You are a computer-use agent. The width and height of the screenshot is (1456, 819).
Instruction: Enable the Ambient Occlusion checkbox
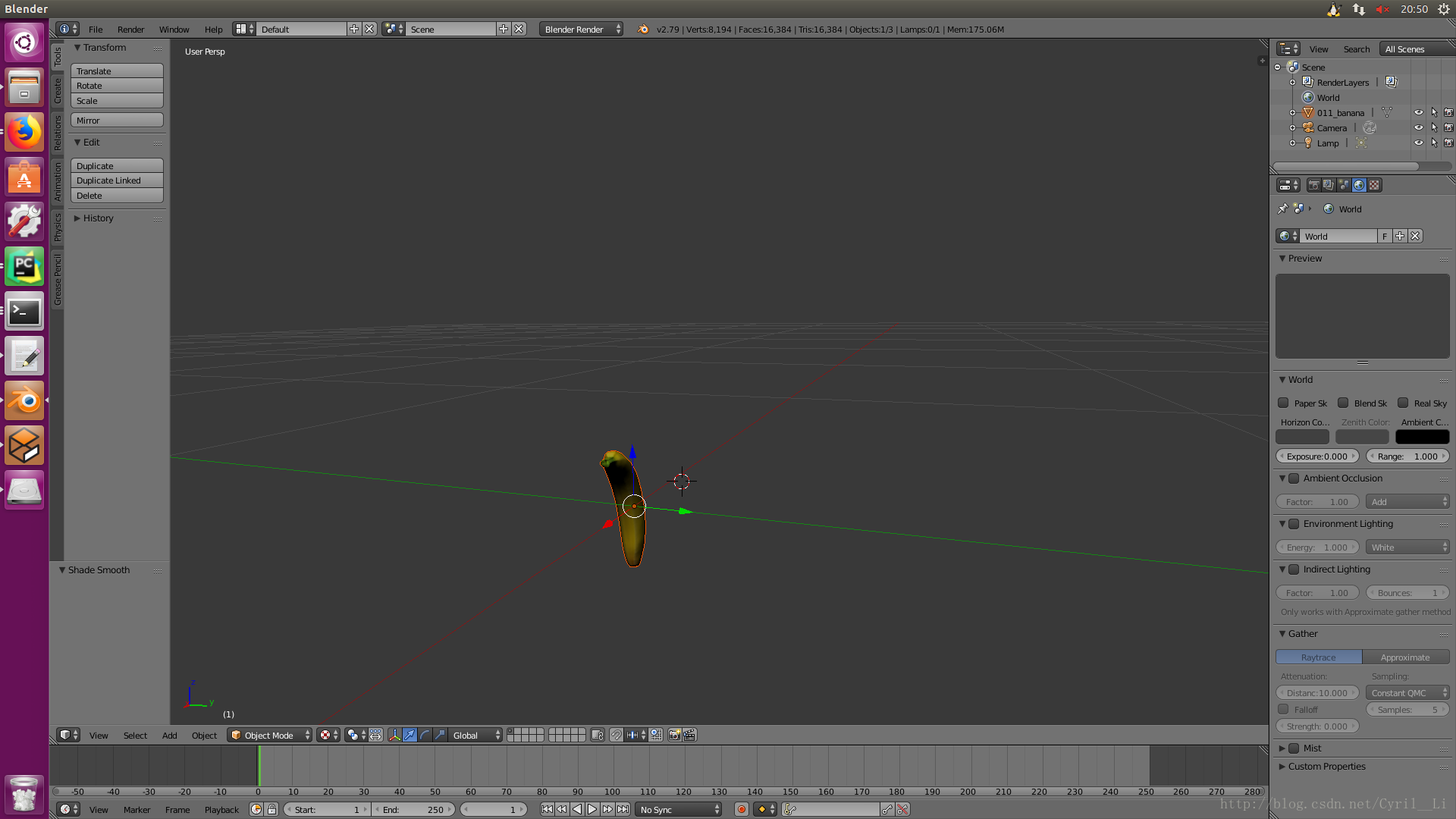pos(1294,478)
